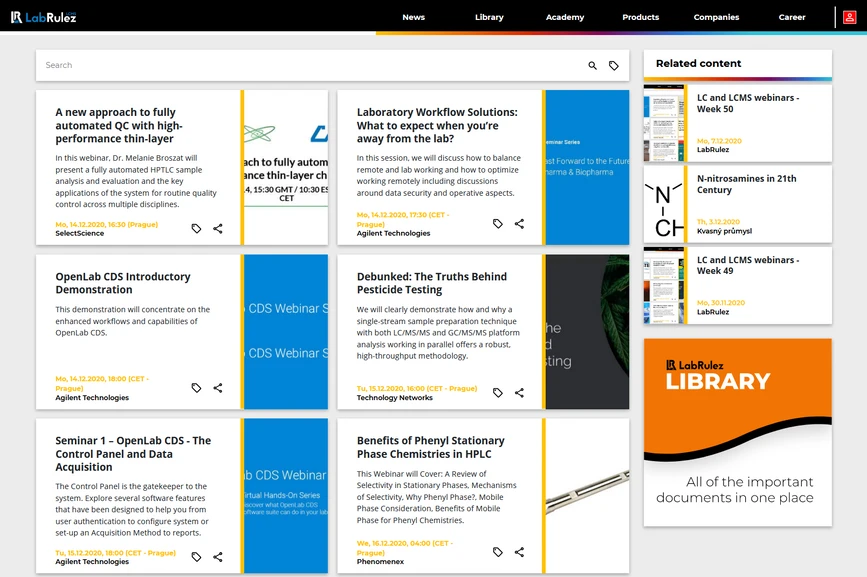Click the user account icon in header
The image size is (867, 577).
pyautogui.click(x=849, y=17)
